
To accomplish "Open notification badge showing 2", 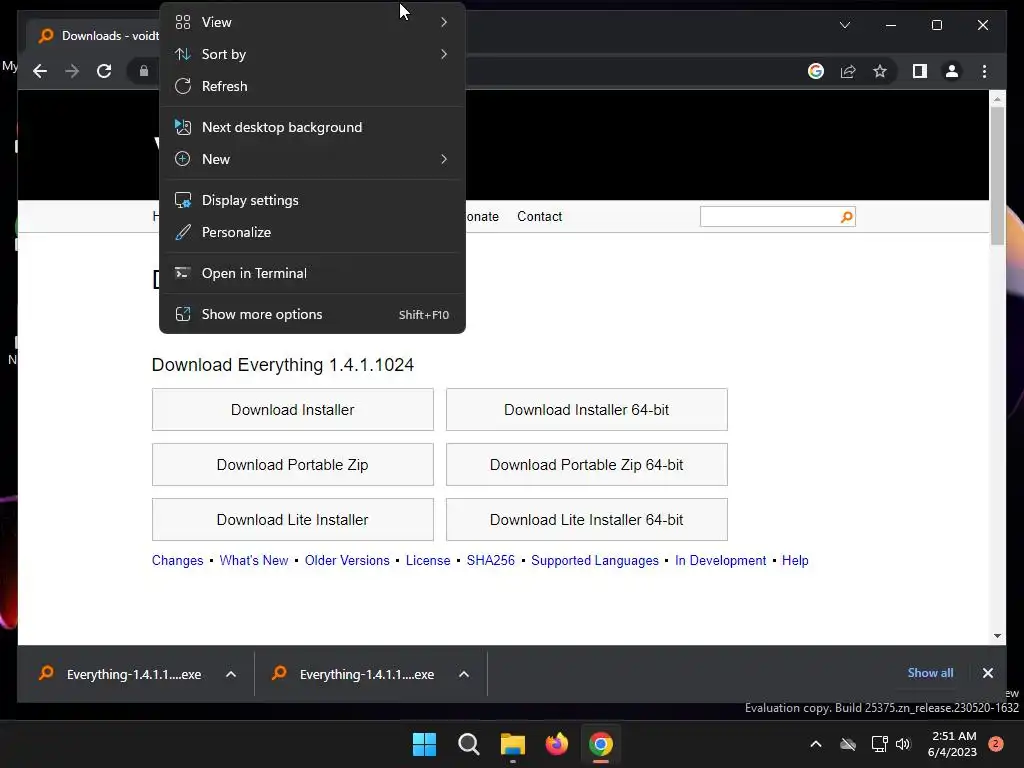I will click(x=996, y=744).
